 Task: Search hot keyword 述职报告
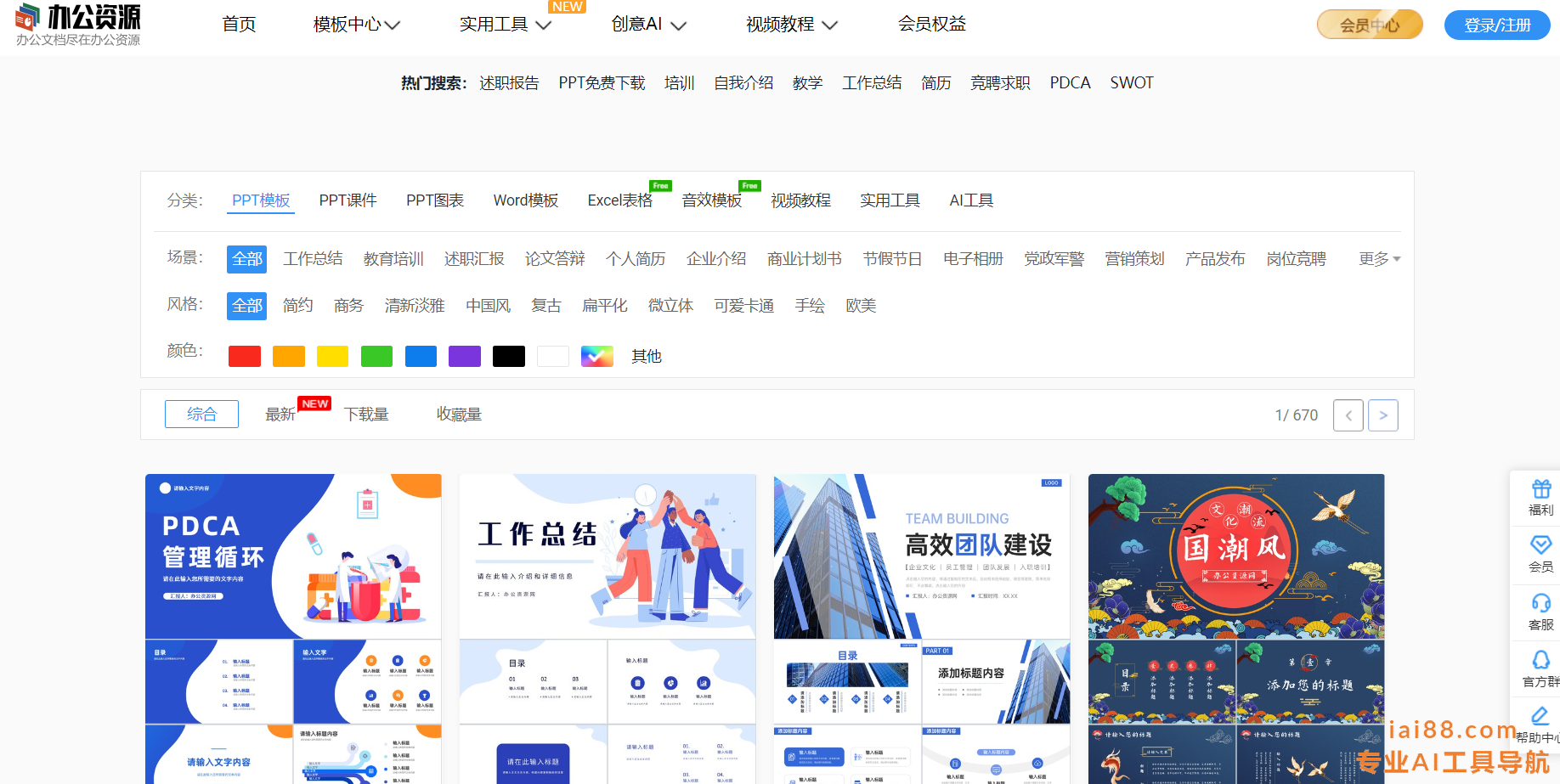point(509,83)
